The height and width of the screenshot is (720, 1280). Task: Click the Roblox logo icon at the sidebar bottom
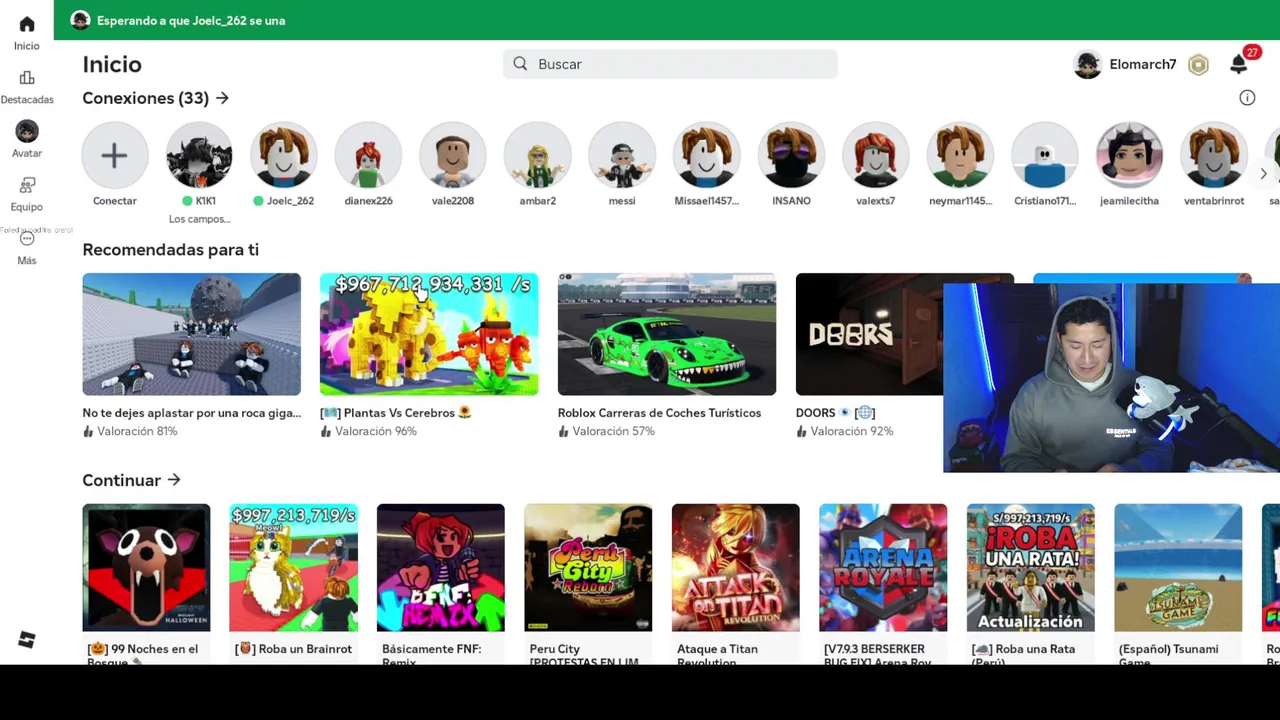click(x=27, y=640)
